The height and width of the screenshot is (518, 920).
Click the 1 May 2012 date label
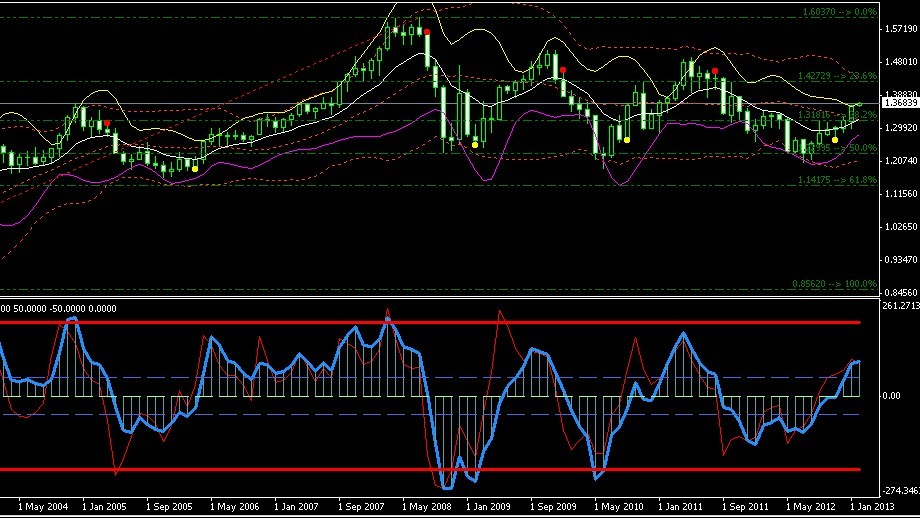click(811, 507)
